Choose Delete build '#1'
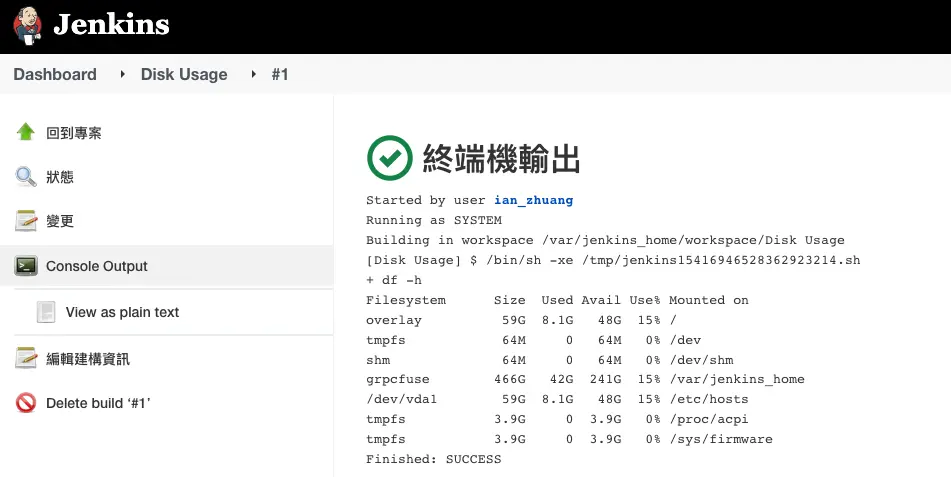Screen dimensions: 951x477 98,403
